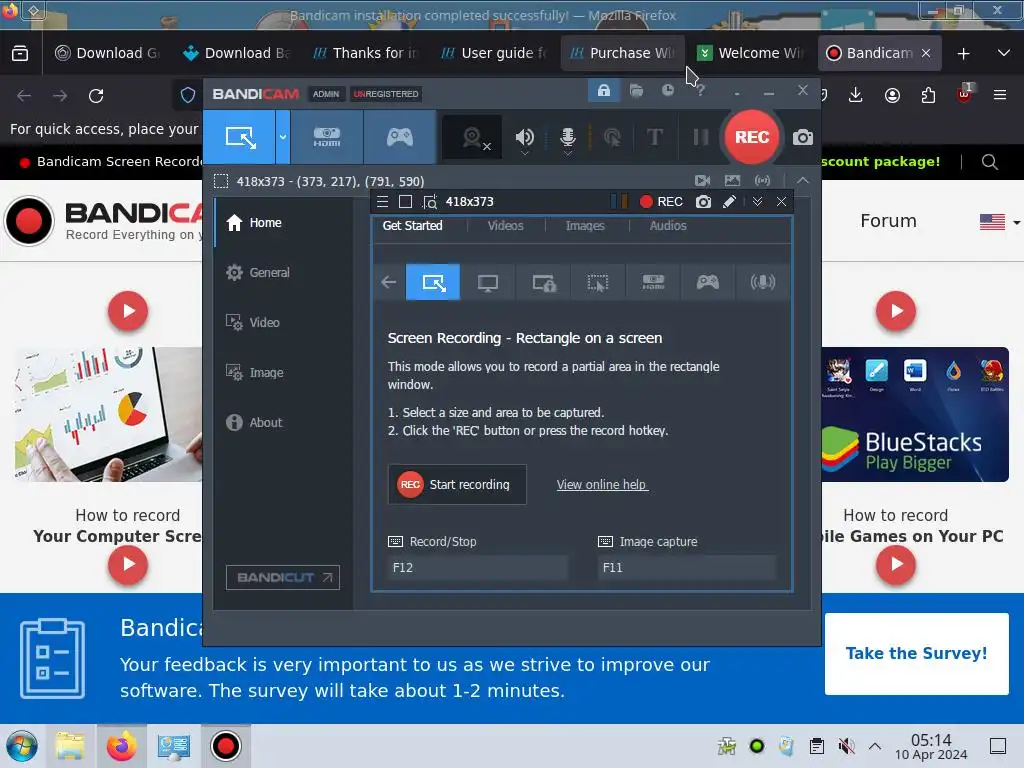Switch to the Get Started tab
1024x768 pixels.
(x=412, y=225)
